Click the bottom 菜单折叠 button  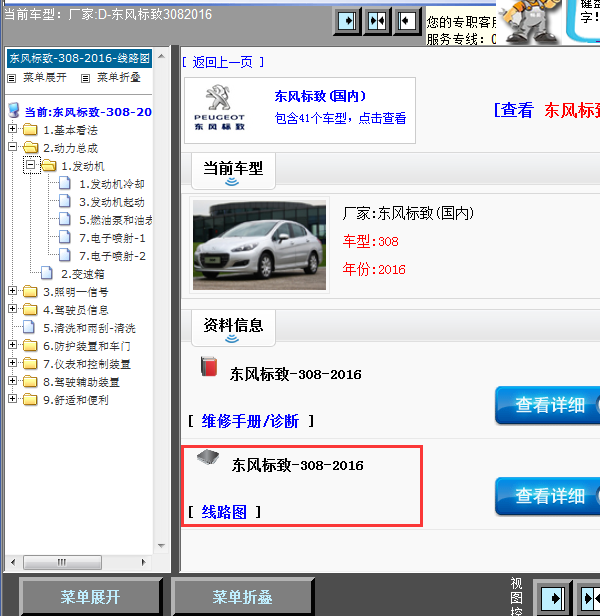[242, 597]
